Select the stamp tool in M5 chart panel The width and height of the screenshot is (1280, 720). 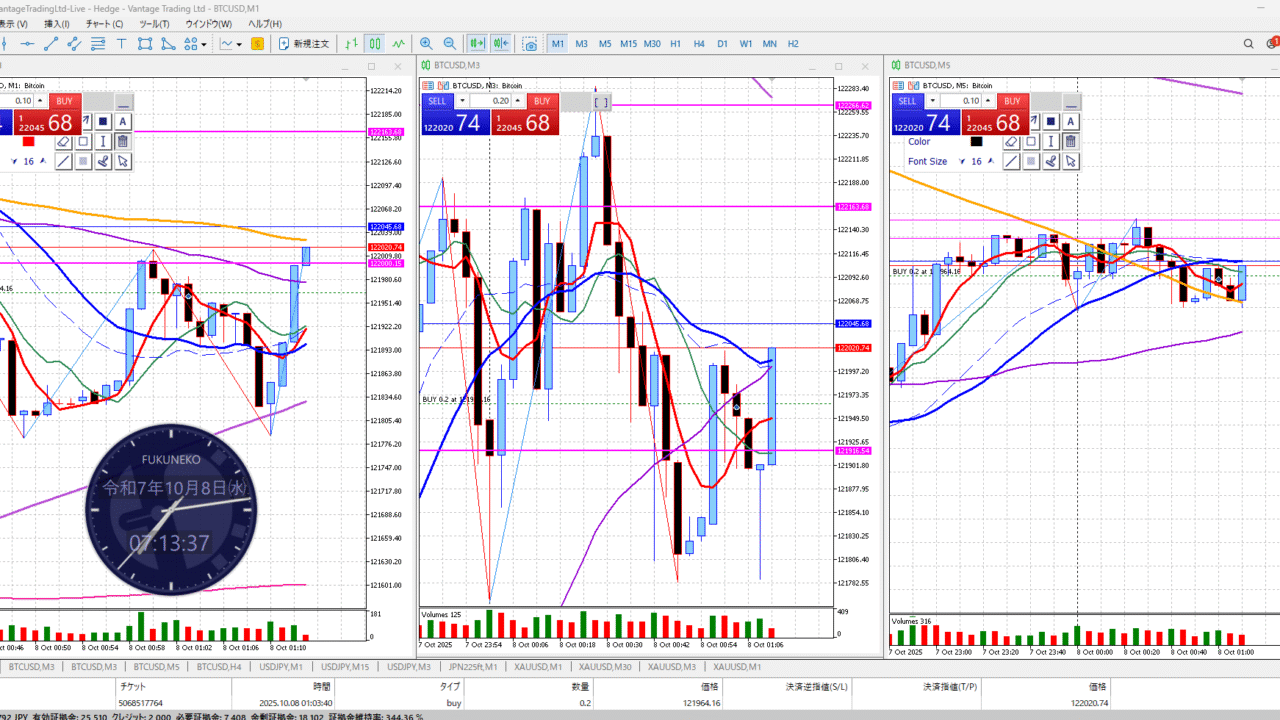(x=1051, y=162)
